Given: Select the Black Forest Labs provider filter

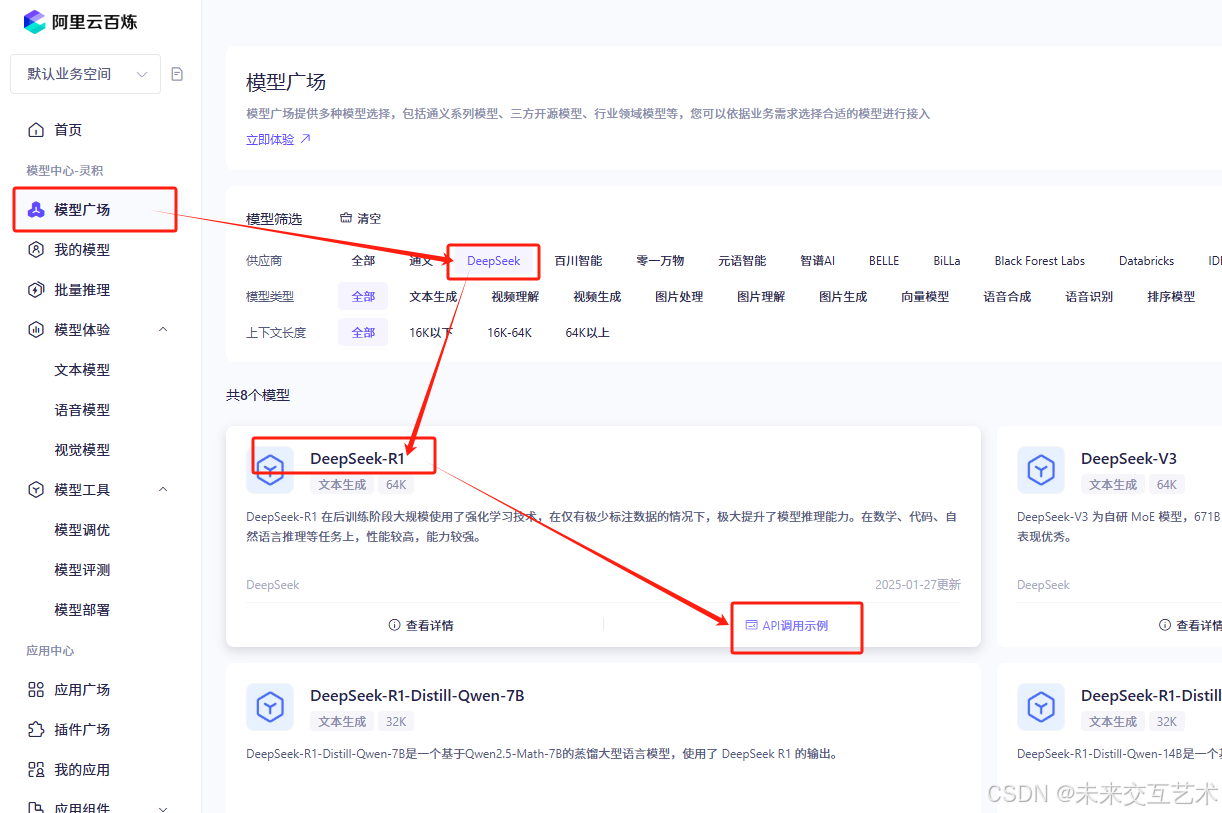Looking at the screenshot, I should (1040, 261).
